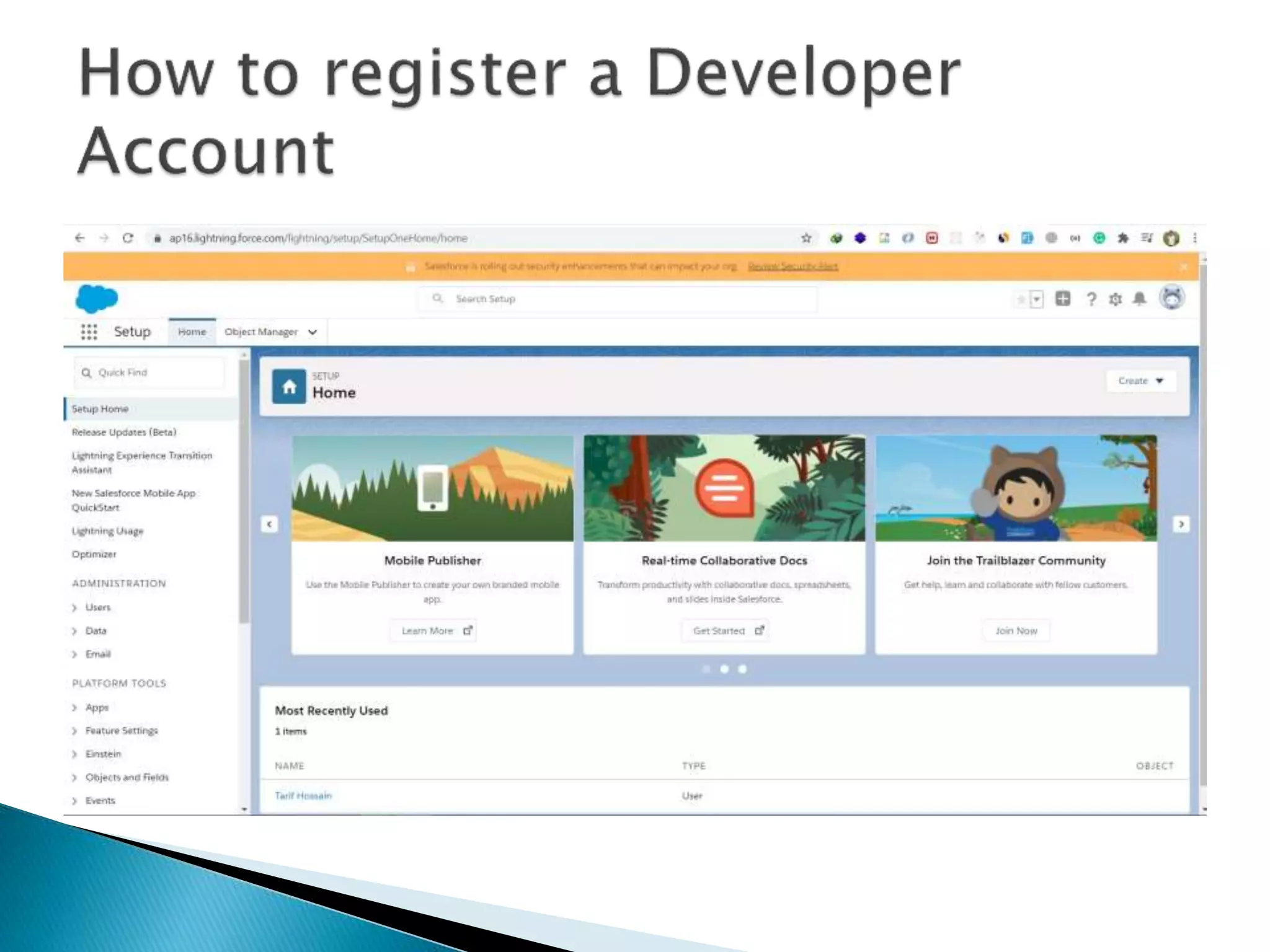Image resolution: width=1270 pixels, height=952 pixels.
Task: Click the global actions plus icon
Action: 1063,299
